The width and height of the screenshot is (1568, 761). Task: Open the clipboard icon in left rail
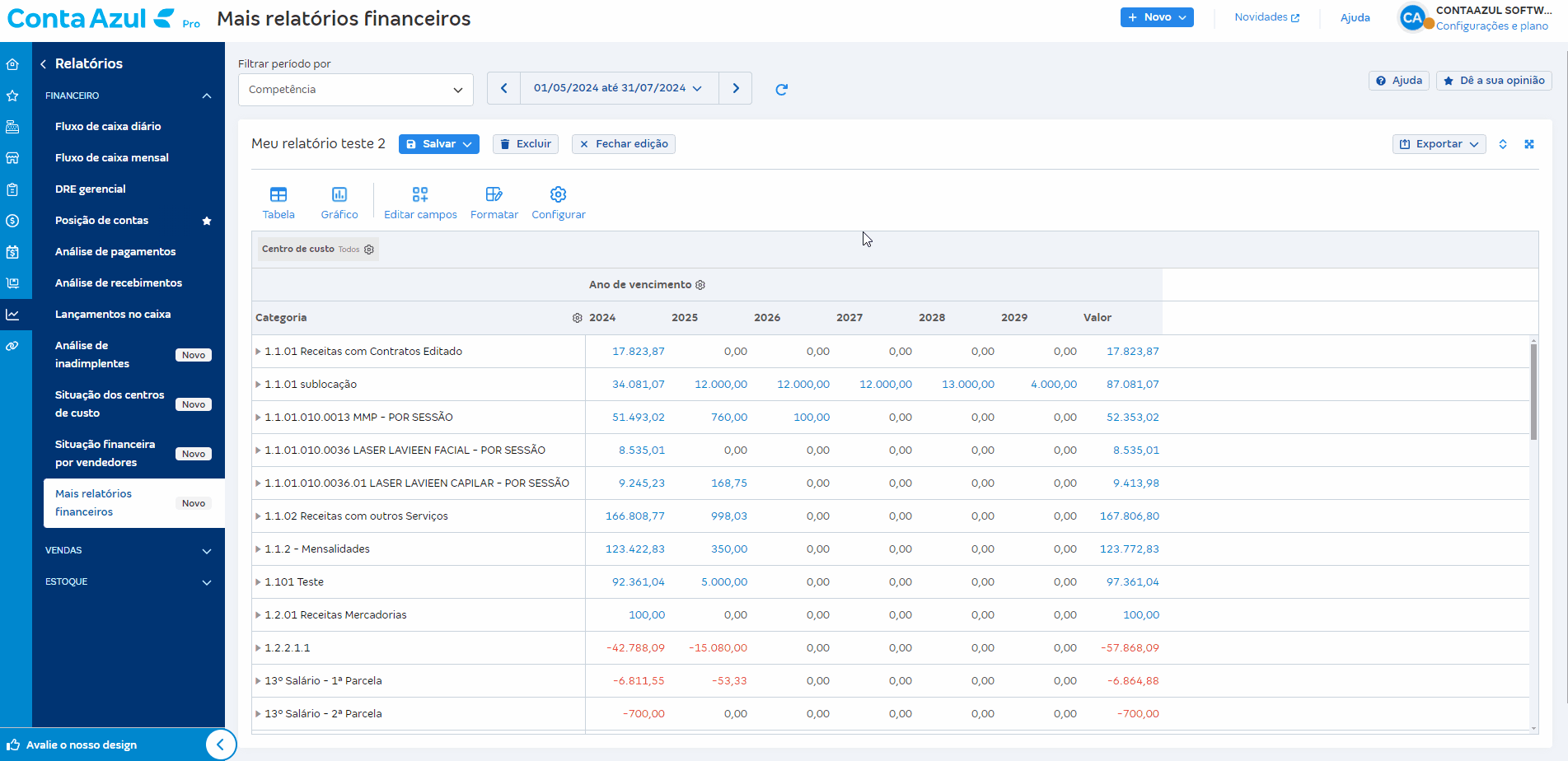12,189
